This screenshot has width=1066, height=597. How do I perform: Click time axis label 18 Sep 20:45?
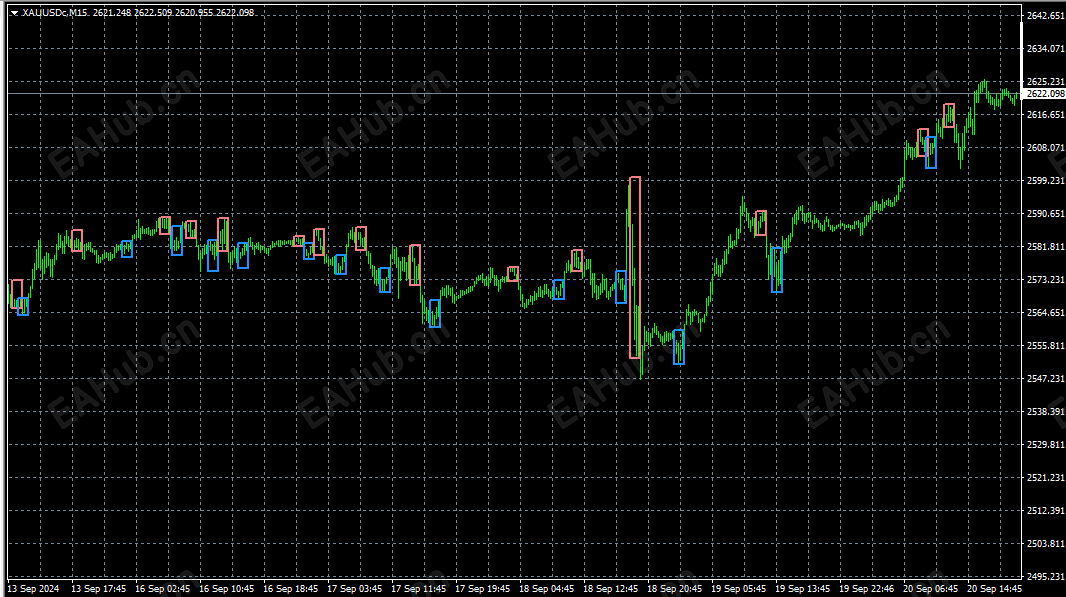point(674,589)
